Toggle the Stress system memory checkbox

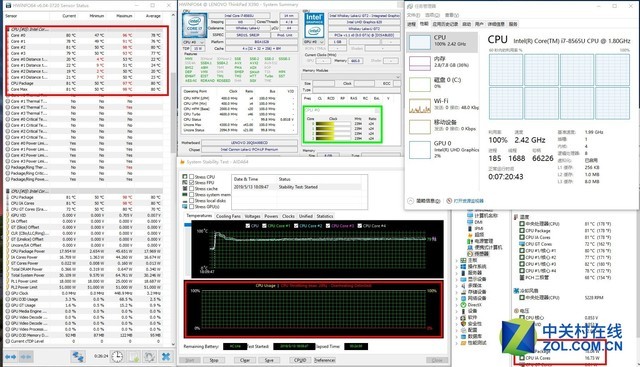[x=191, y=195]
